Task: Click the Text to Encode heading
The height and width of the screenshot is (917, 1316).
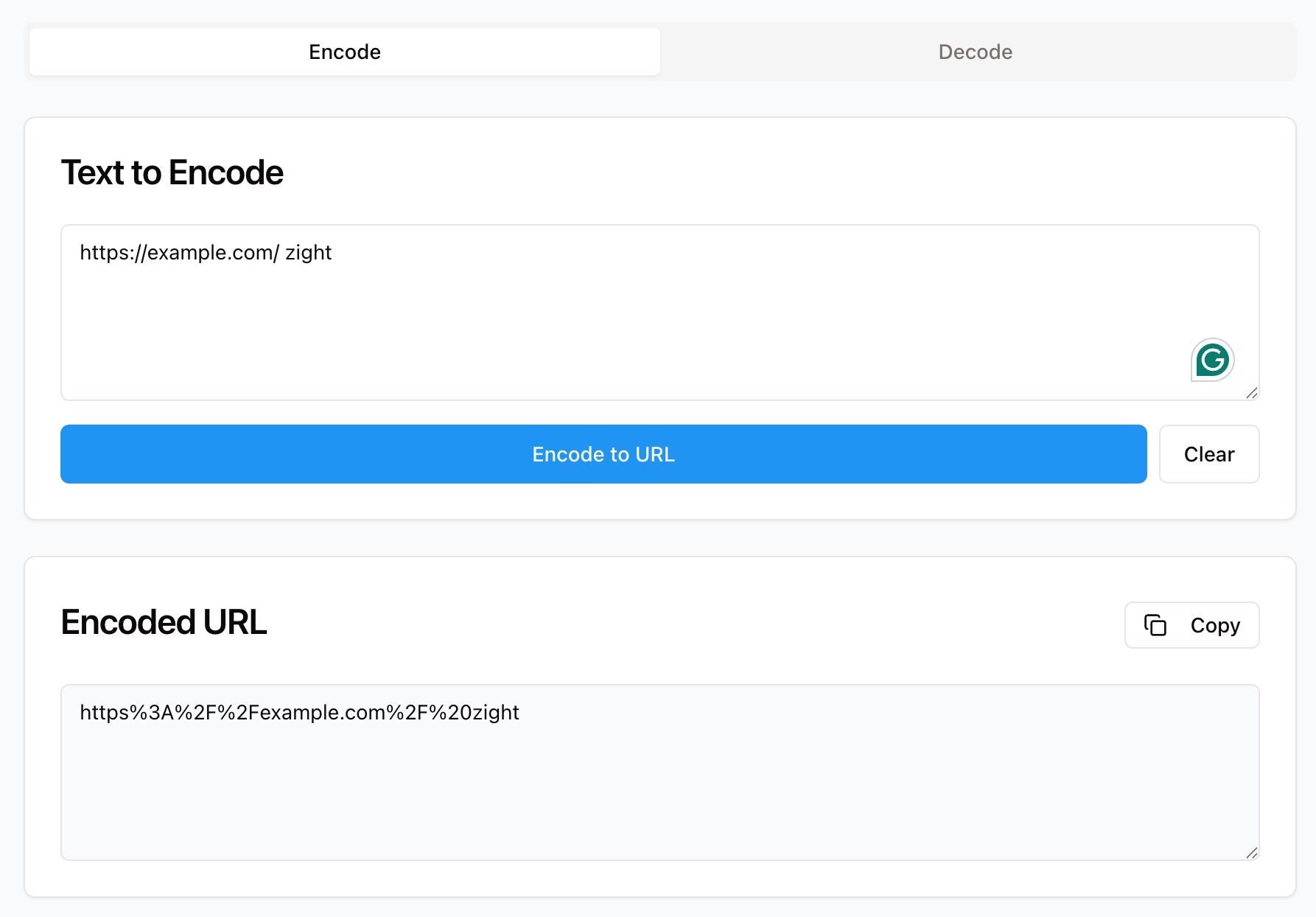Action: pos(172,172)
